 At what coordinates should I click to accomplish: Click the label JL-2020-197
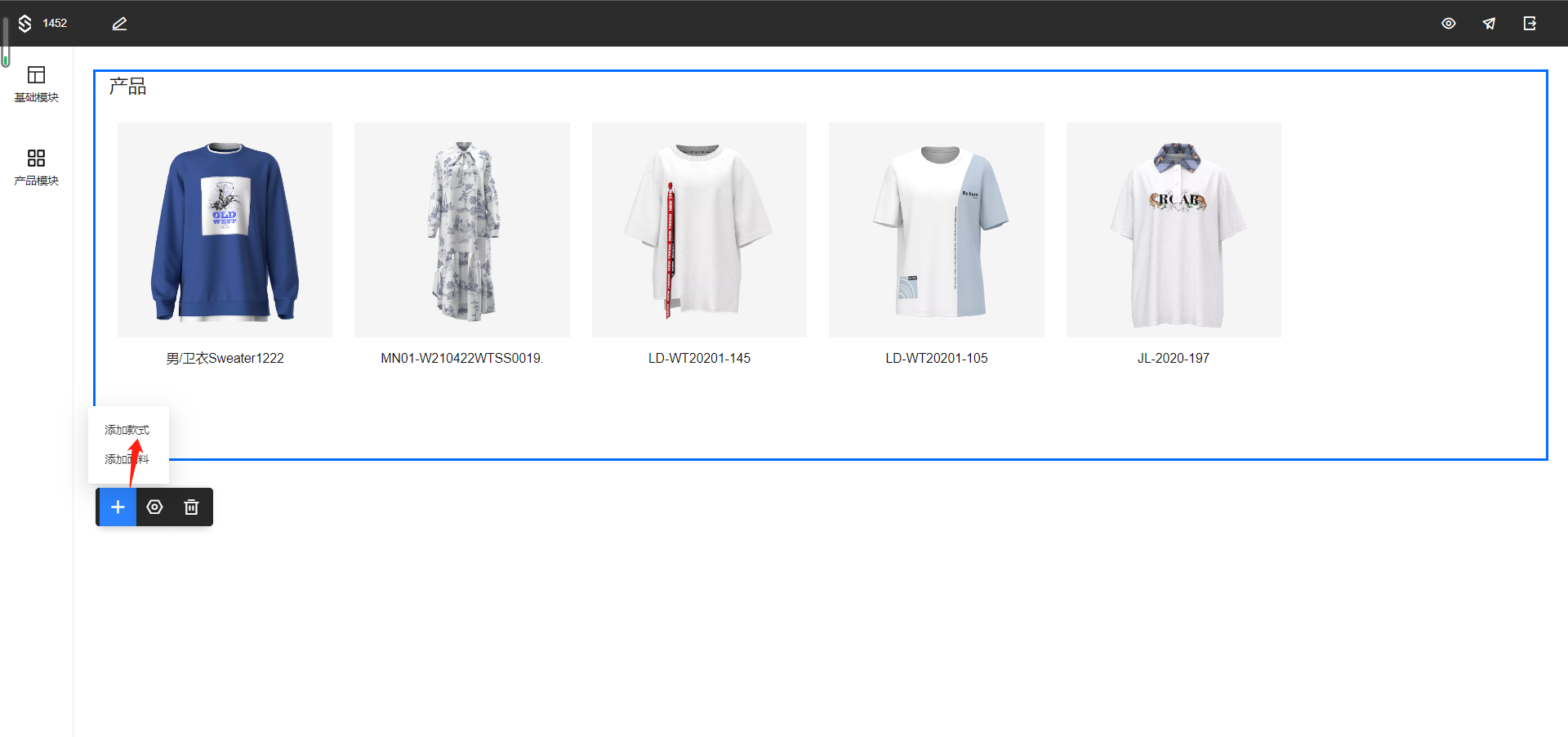pyautogui.click(x=1174, y=358)
